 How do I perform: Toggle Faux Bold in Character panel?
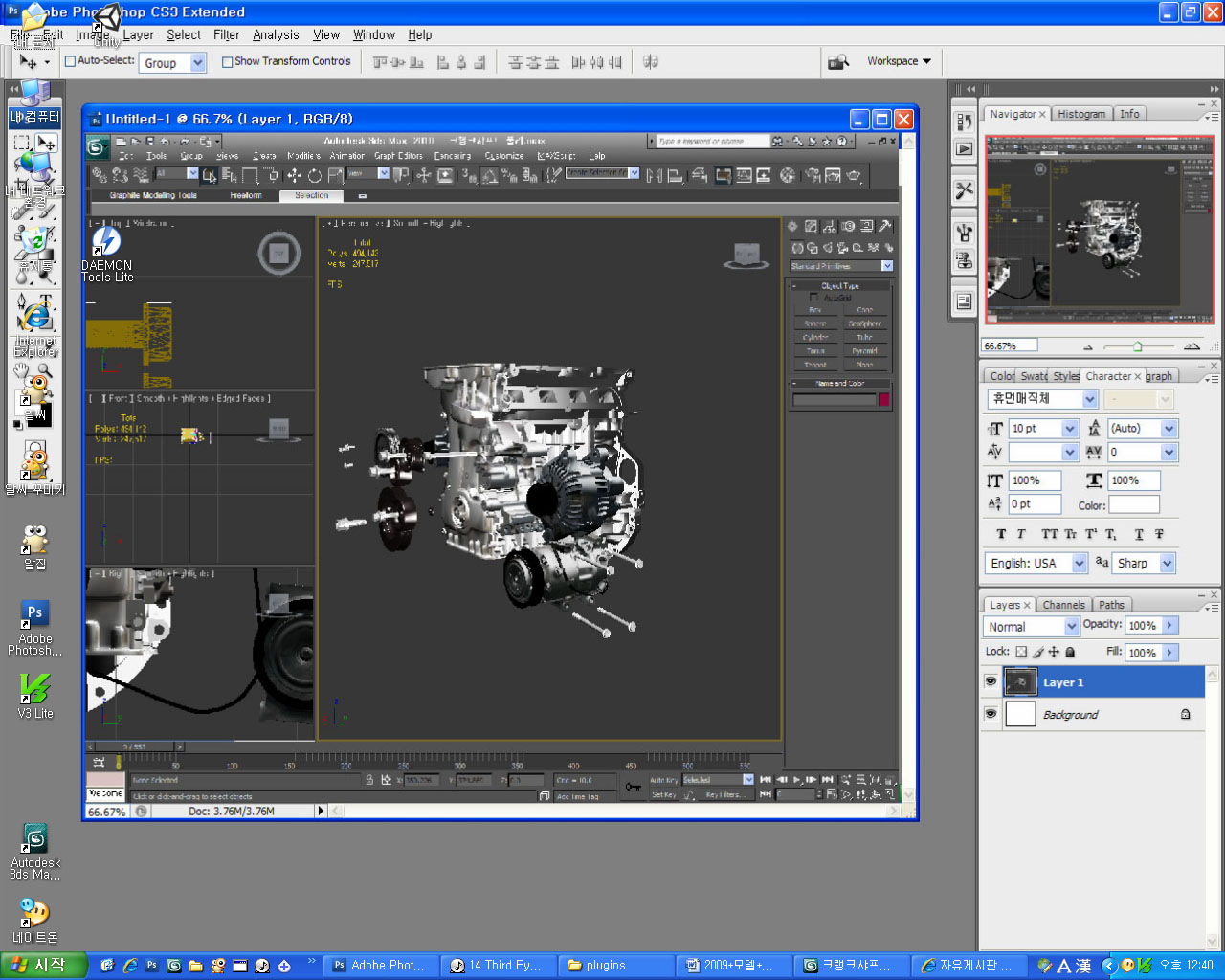click(1001, 534)
